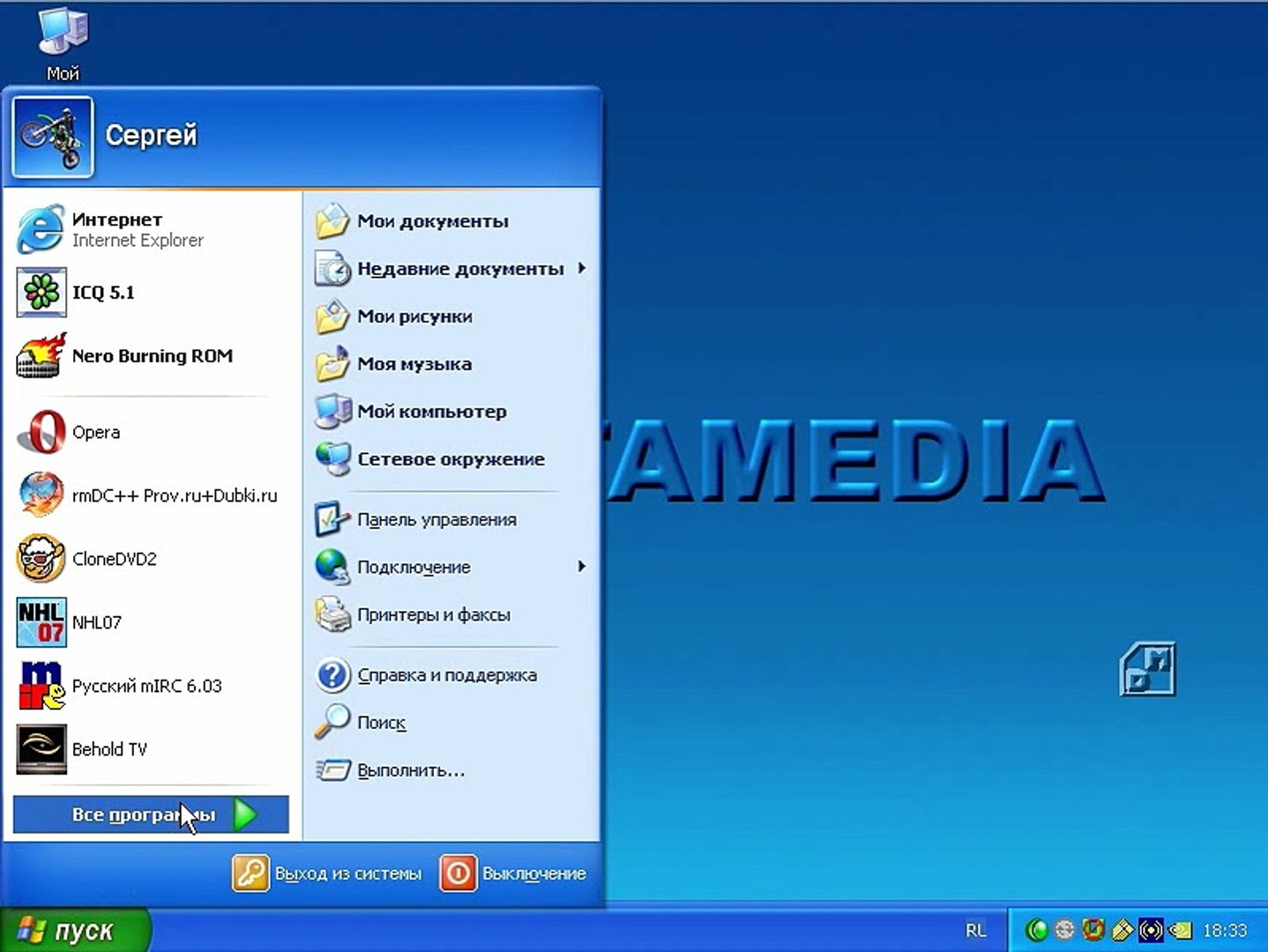Open Сетевое окружение
The height and width of the screenshot is (952, 1268).
coord(451,459)
